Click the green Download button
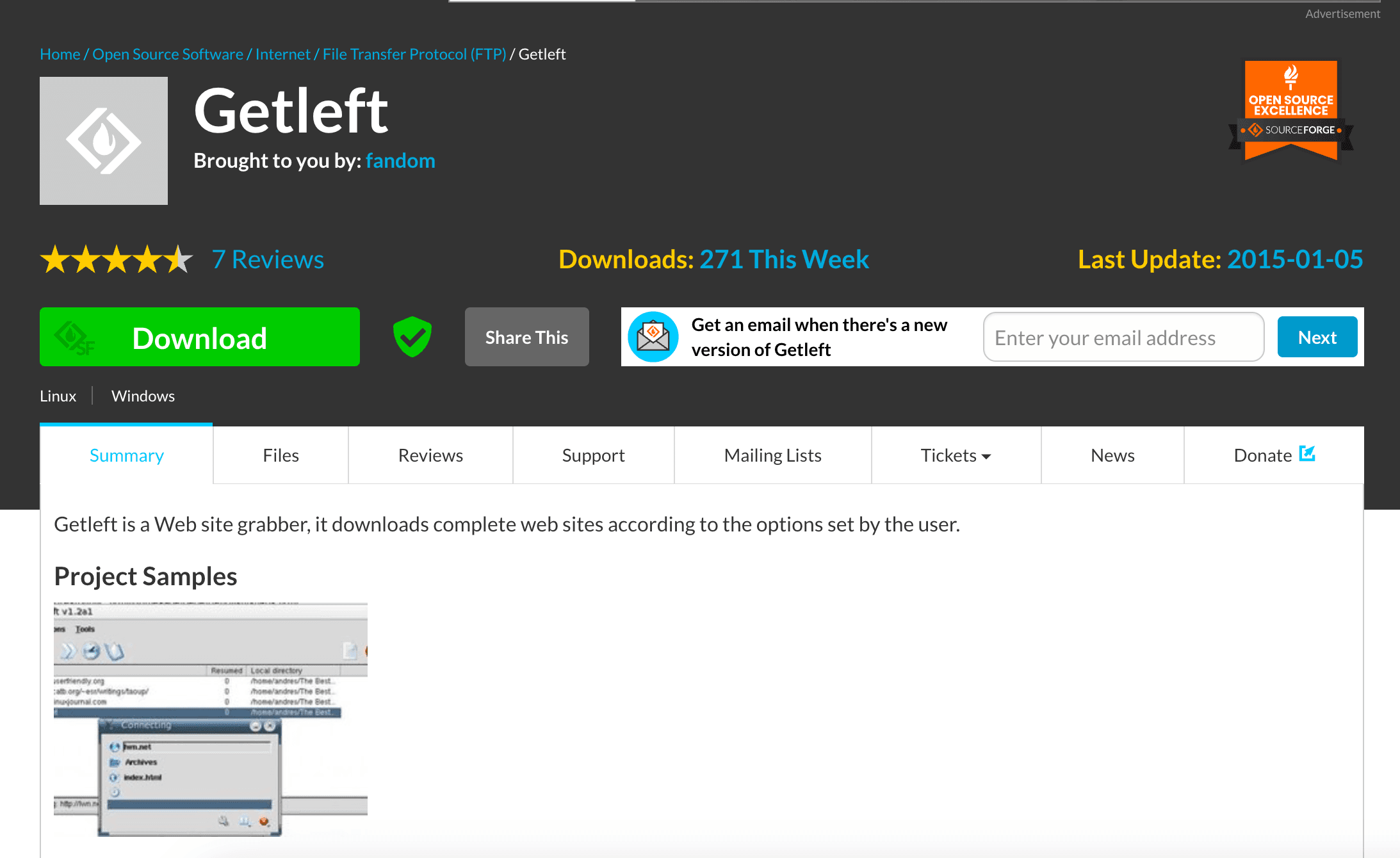 [200, 337]
